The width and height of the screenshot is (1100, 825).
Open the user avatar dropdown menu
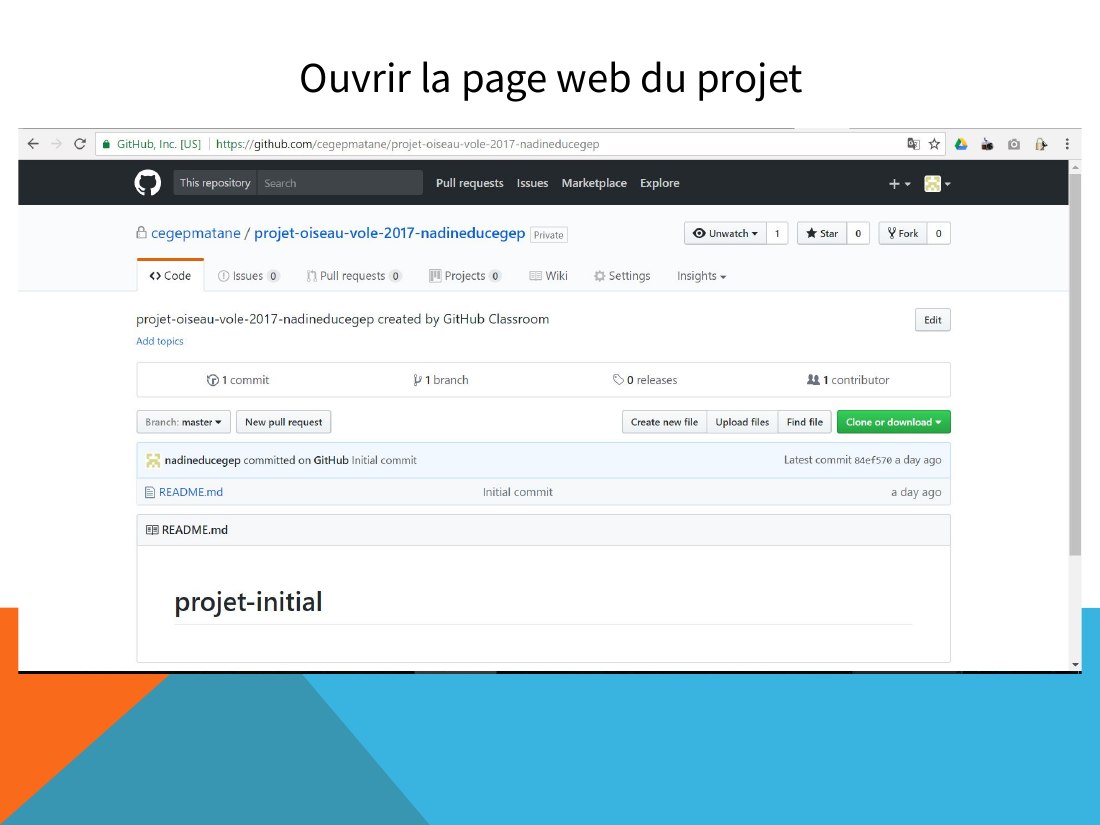[x=937, y=184]
